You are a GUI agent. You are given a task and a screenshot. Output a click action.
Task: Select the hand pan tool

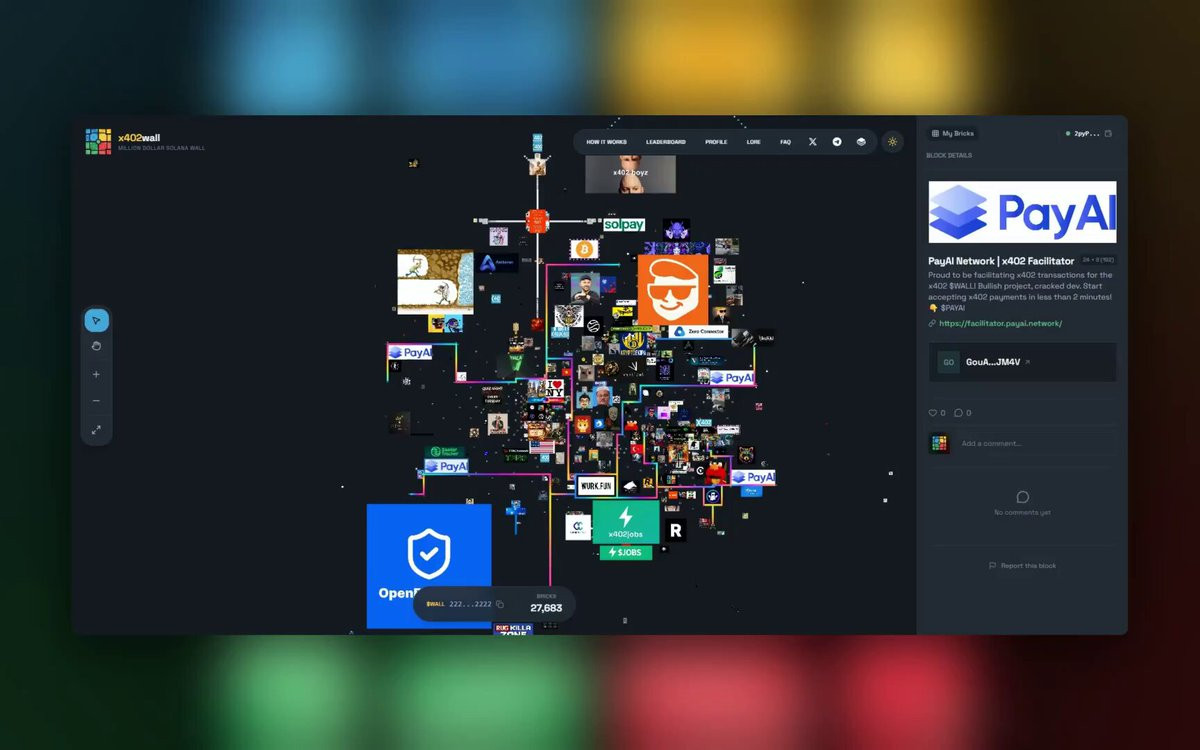point(96,346)
